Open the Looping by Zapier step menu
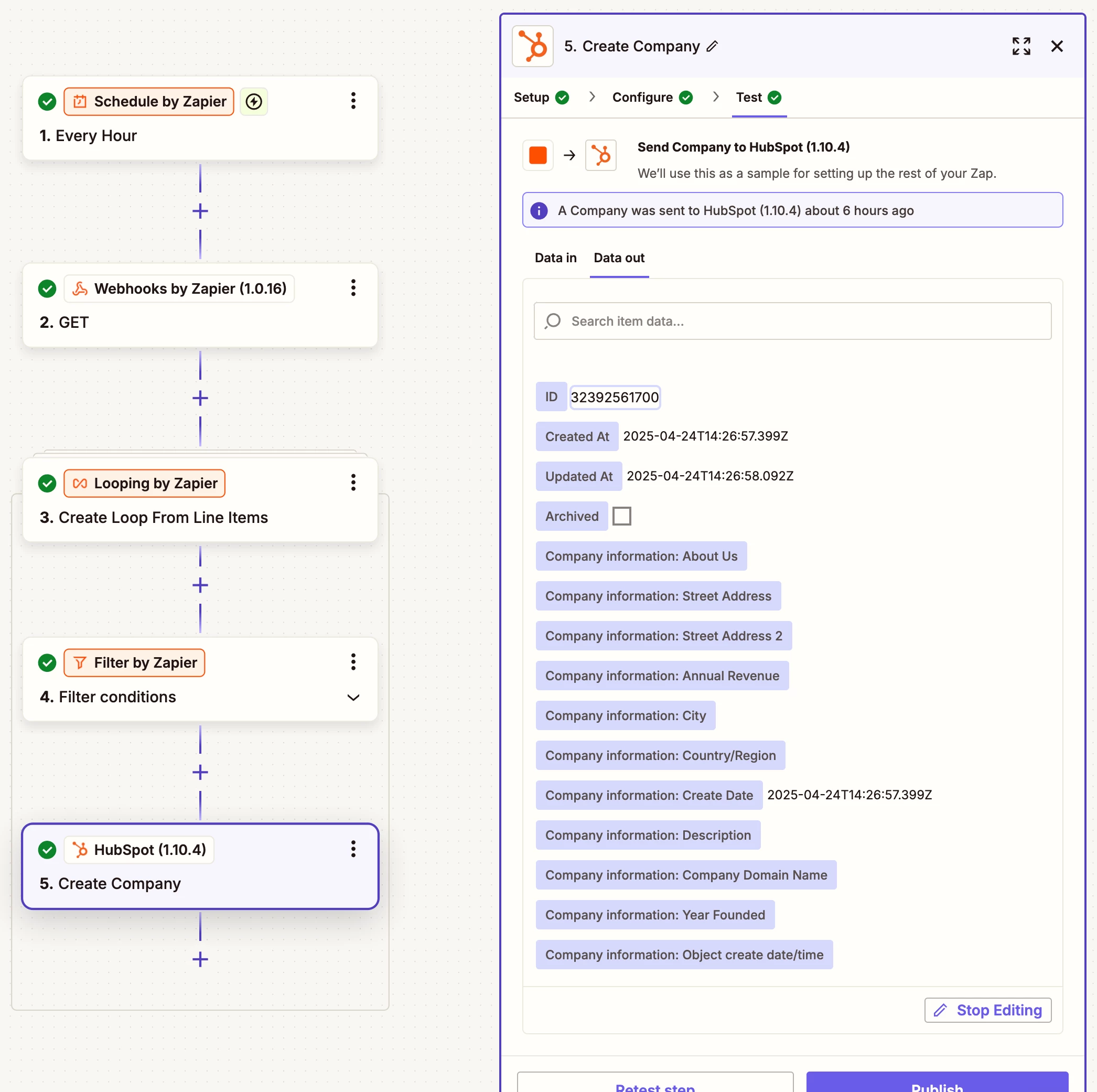 (353, 483)
